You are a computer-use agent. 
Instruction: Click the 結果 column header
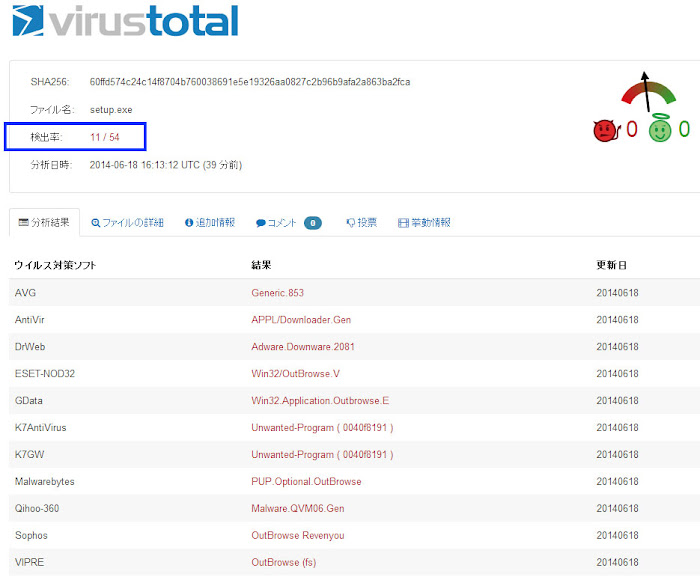(261, 265)
